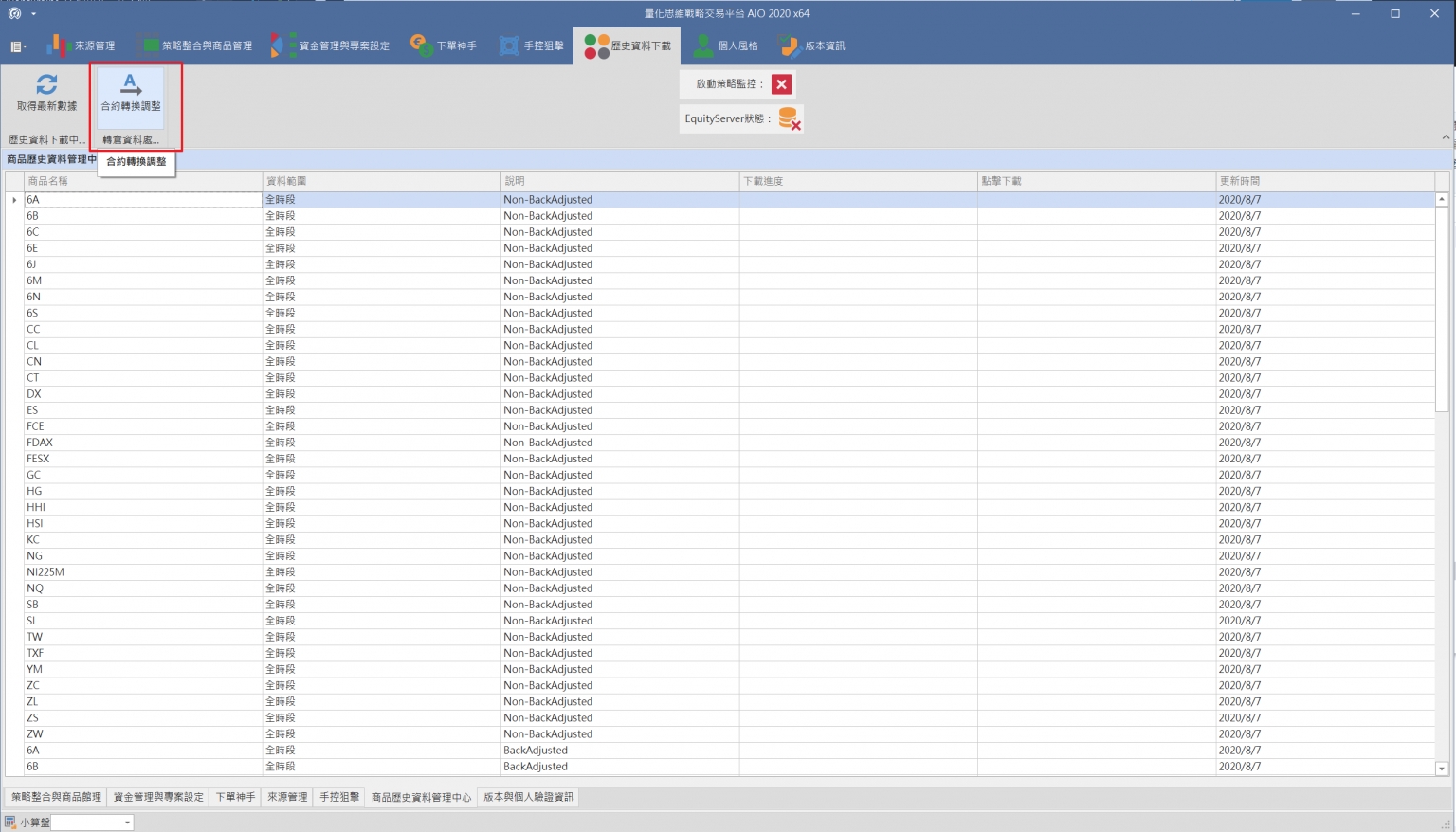
Task: Toggle the 啟動策略監控 red X indicator
Action: coord(781,84)
